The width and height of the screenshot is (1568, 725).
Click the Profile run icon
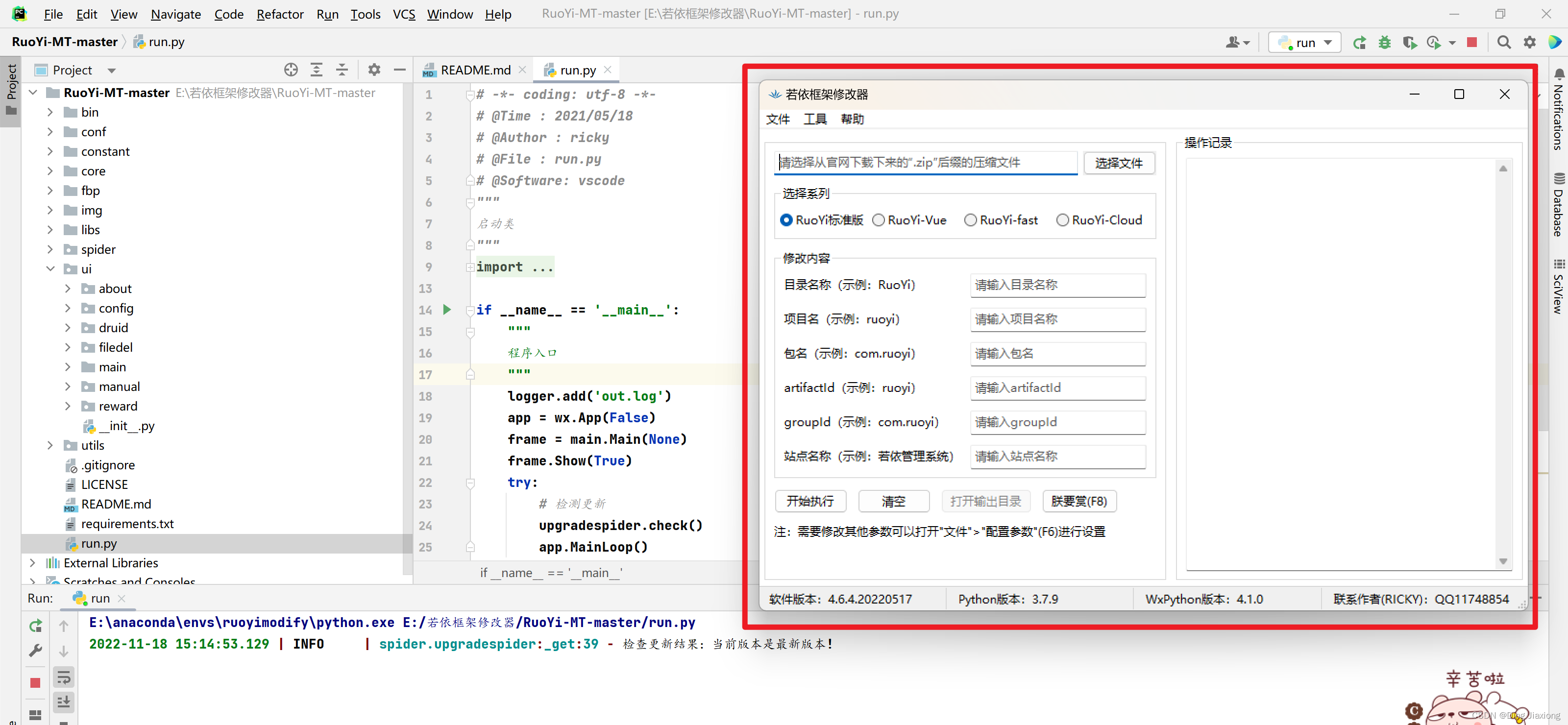(x=1434, y=43)
